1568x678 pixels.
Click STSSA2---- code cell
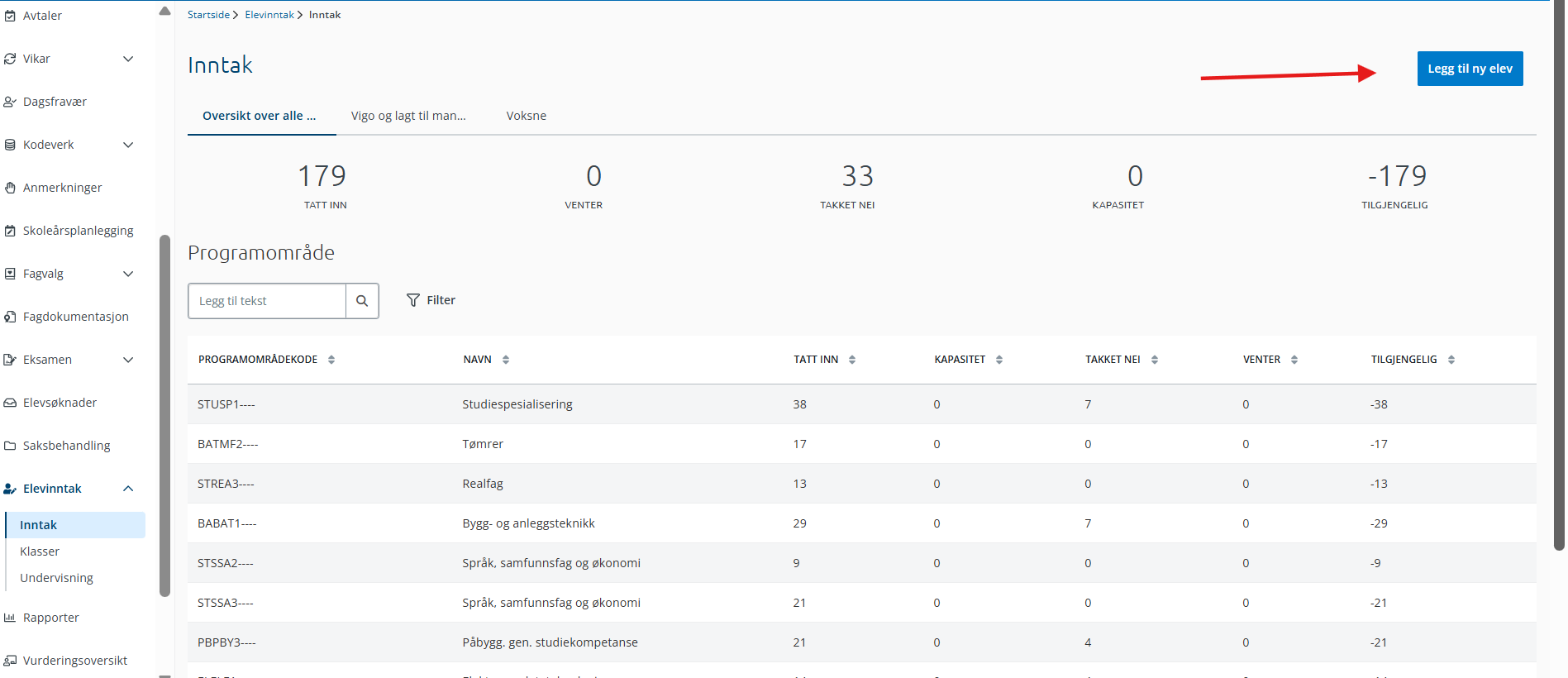[x=225, y=563]
